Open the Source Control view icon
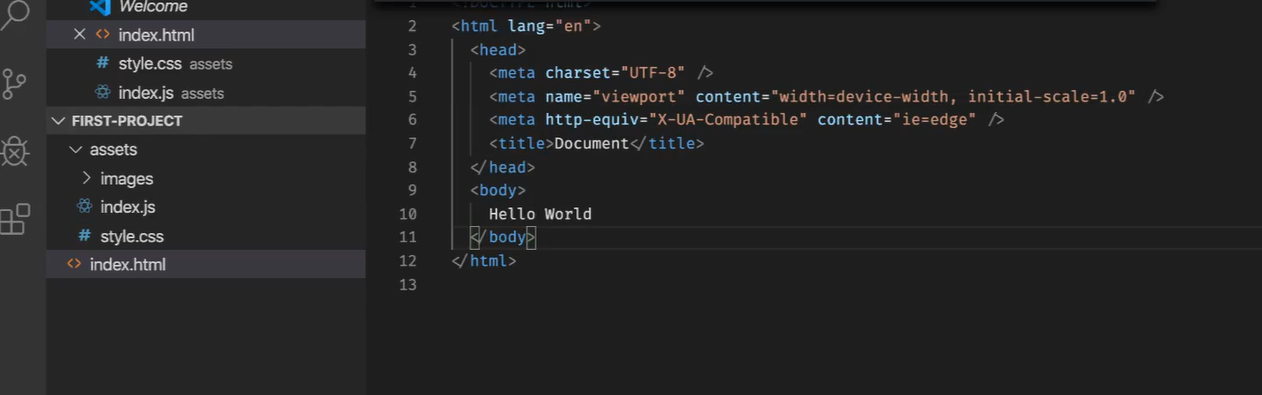This screenshot has width=1262, height=395. (14, 84)
